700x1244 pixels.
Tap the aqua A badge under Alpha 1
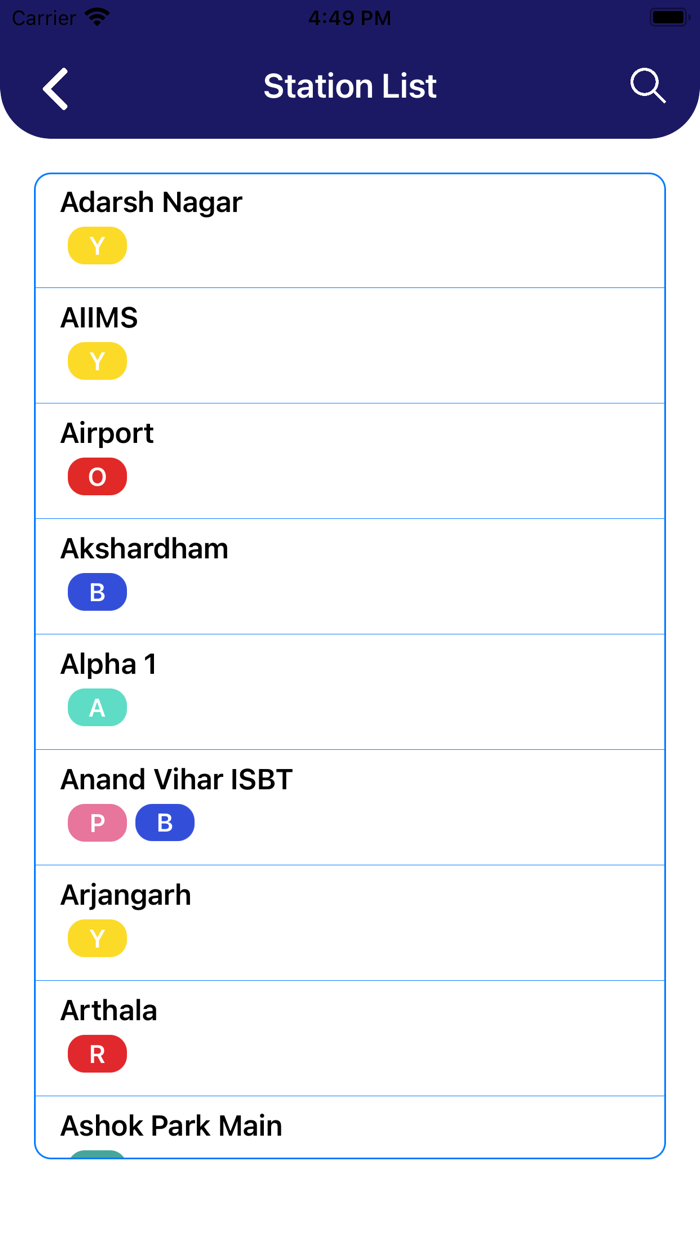click(97, 708)
